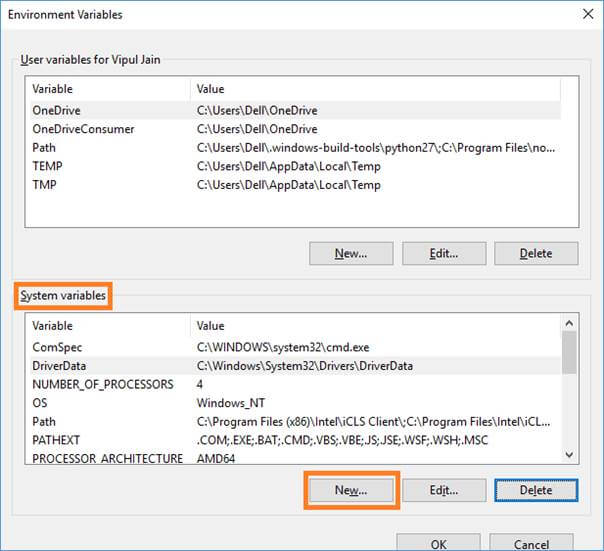Select the PATHEXT system variable
This screenshot has width=604, height=551.
coord(296,440)
